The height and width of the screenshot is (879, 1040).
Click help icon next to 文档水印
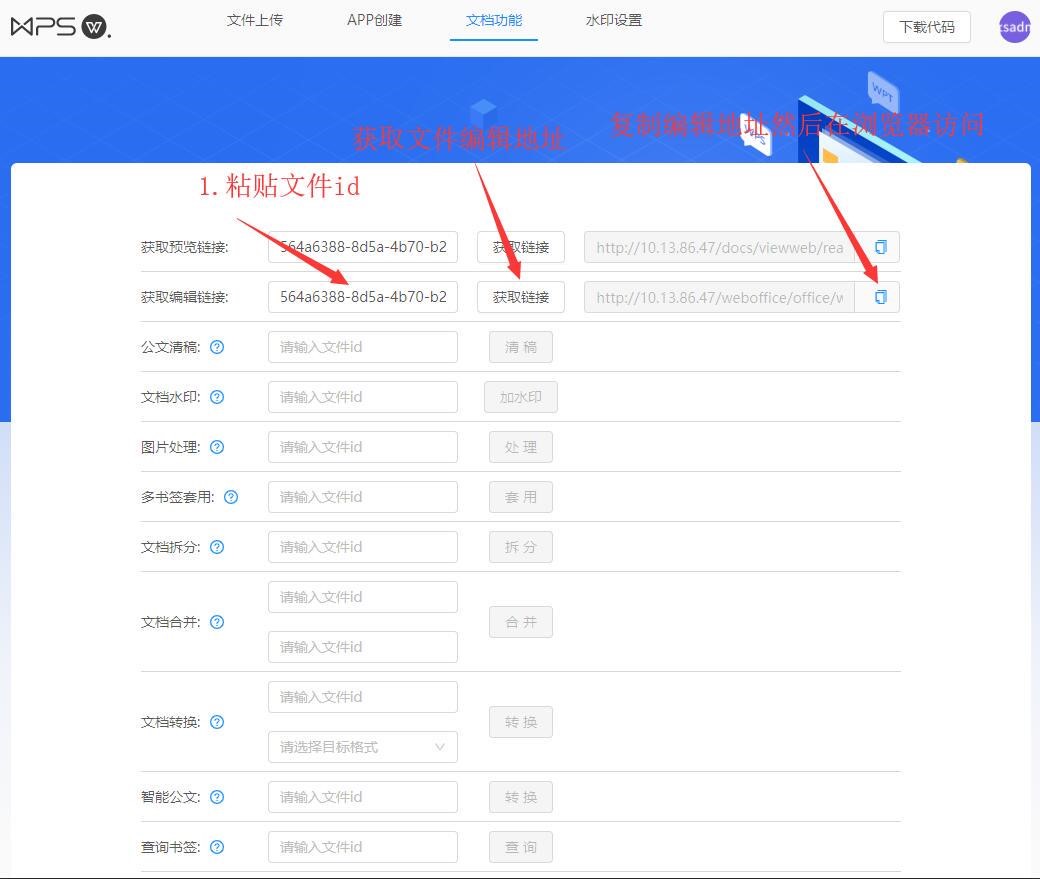(217, 397)
